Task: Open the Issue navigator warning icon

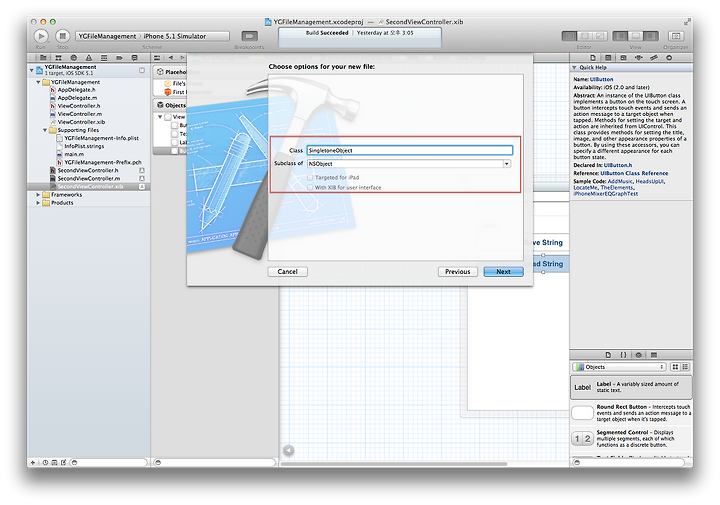Action: coord(89,58)
